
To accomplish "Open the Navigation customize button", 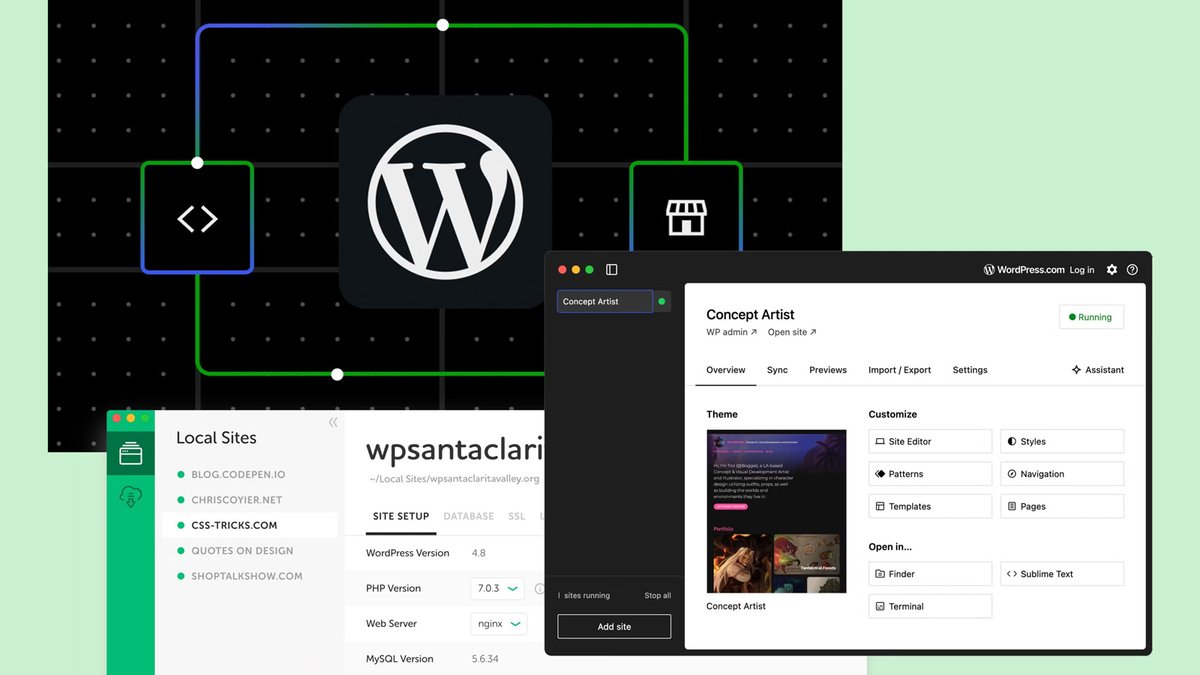I will coord(1062,474).
